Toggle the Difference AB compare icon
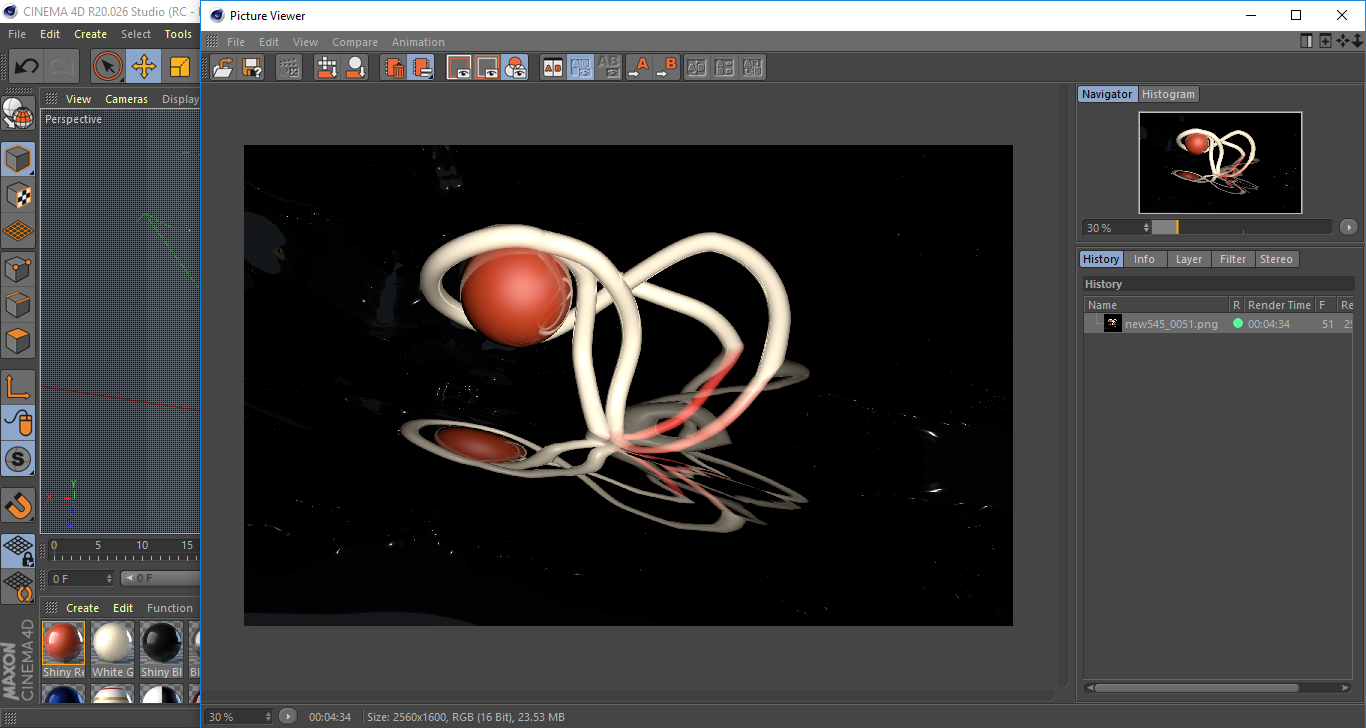 point(608,67)
